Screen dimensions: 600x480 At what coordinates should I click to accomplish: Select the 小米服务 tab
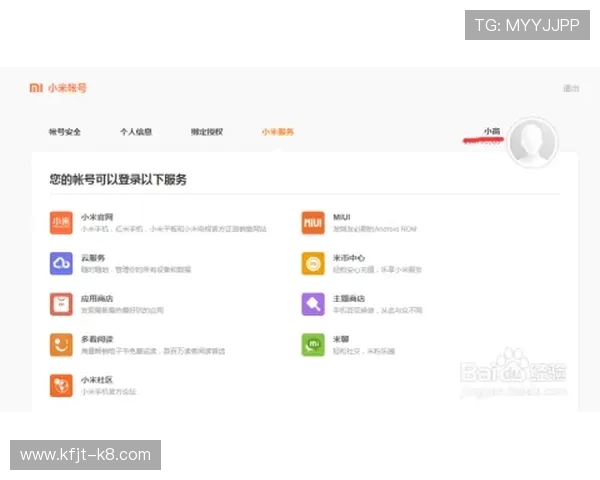(x=278, y=132)
